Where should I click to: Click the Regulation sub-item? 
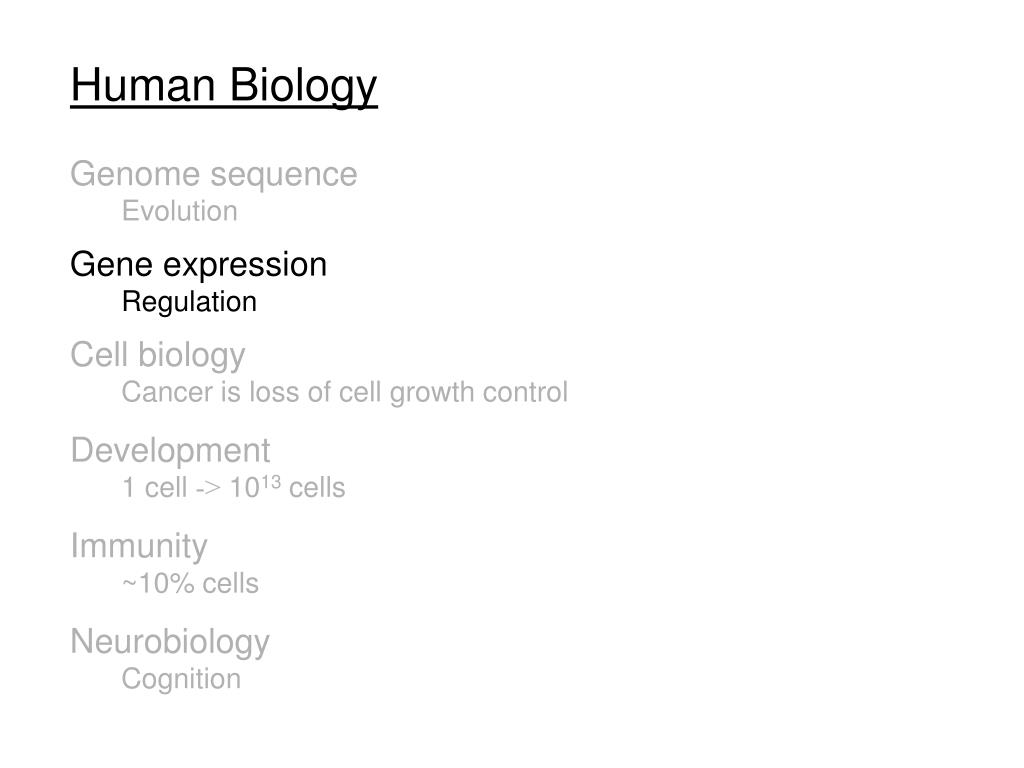point(189,302)
